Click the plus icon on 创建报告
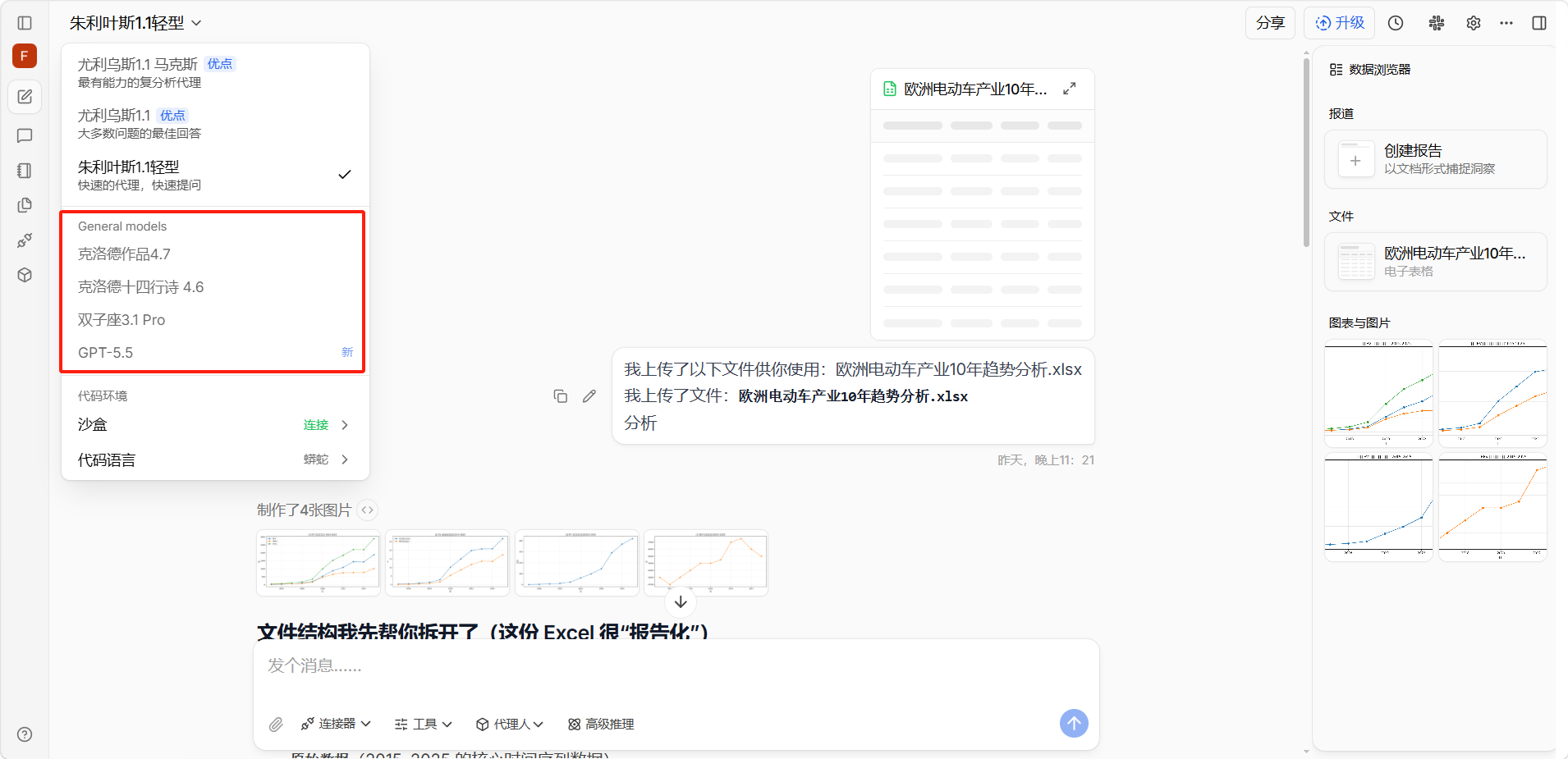This screenshot has width=1568, height=759. point(1355,160)
